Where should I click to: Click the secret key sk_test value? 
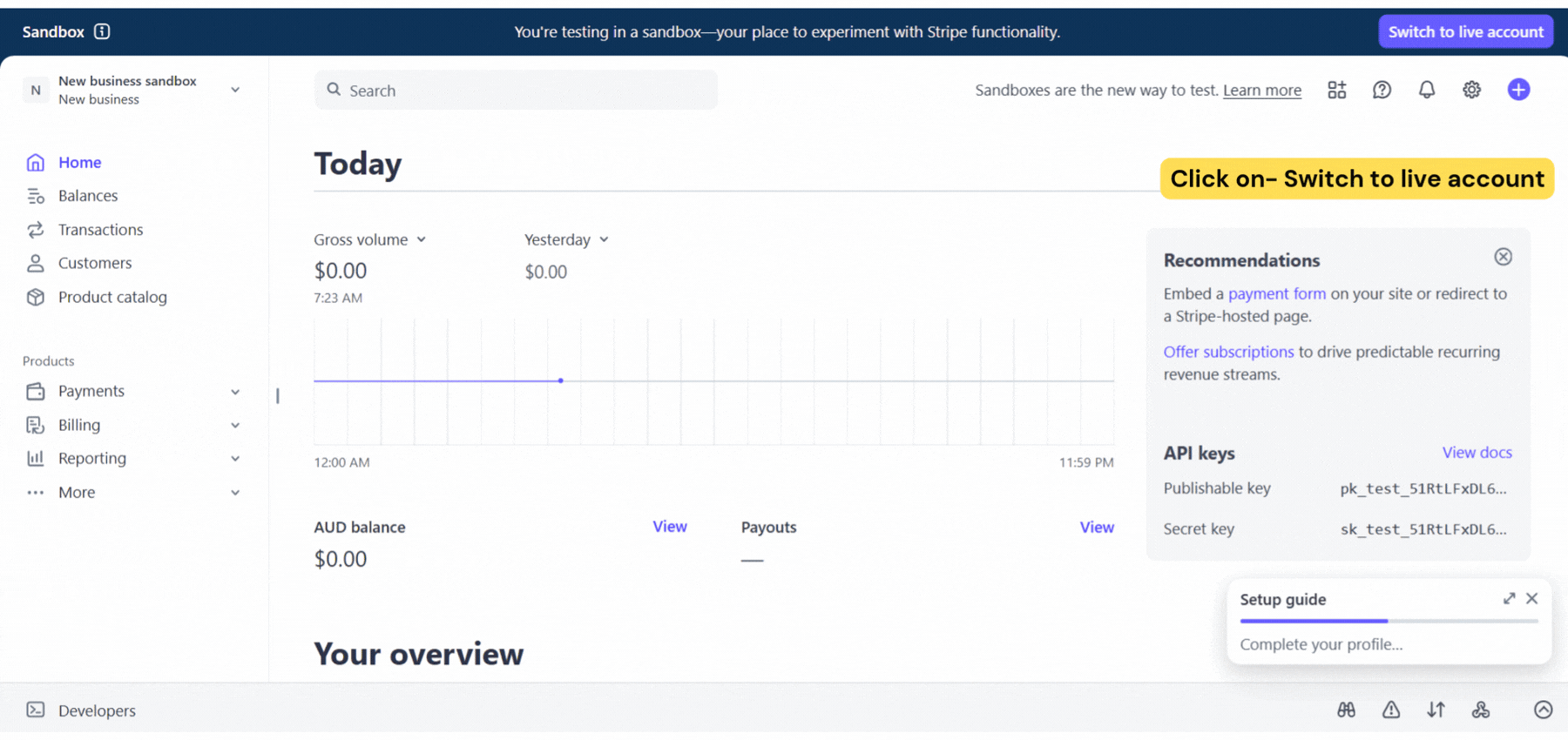(x=1423, y=529)
